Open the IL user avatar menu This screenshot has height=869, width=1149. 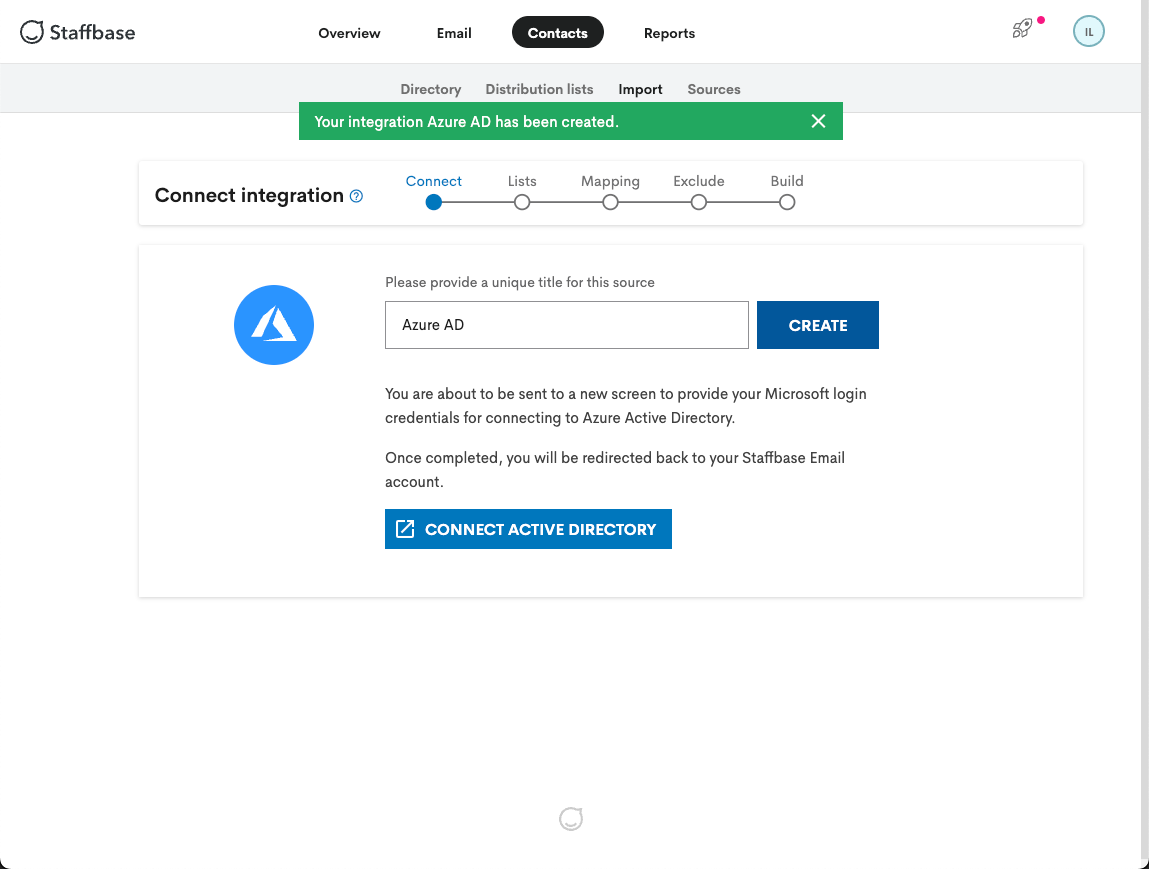(1088, 32)
